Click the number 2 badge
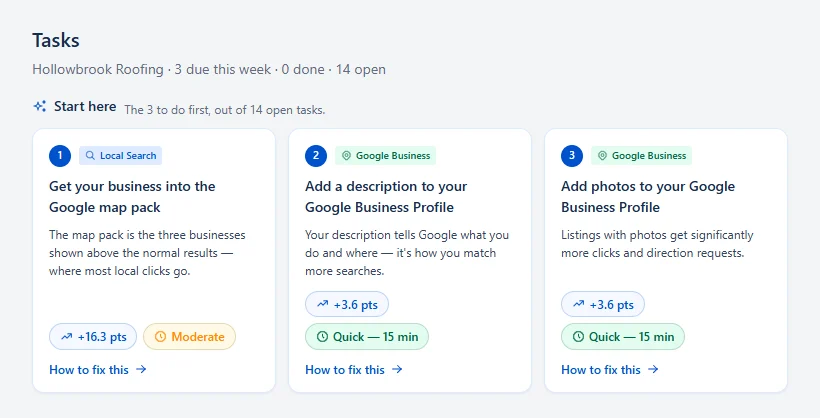This screenshot has width=820, height=418. coord(316,155)
